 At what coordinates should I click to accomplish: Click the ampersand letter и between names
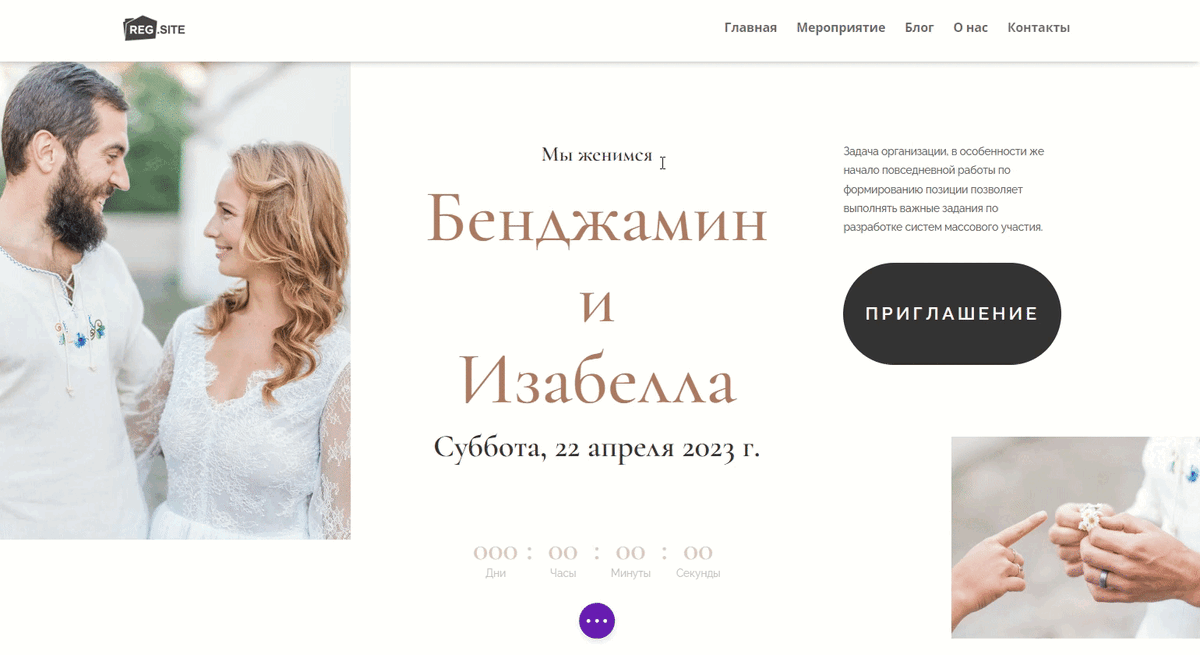597,305
